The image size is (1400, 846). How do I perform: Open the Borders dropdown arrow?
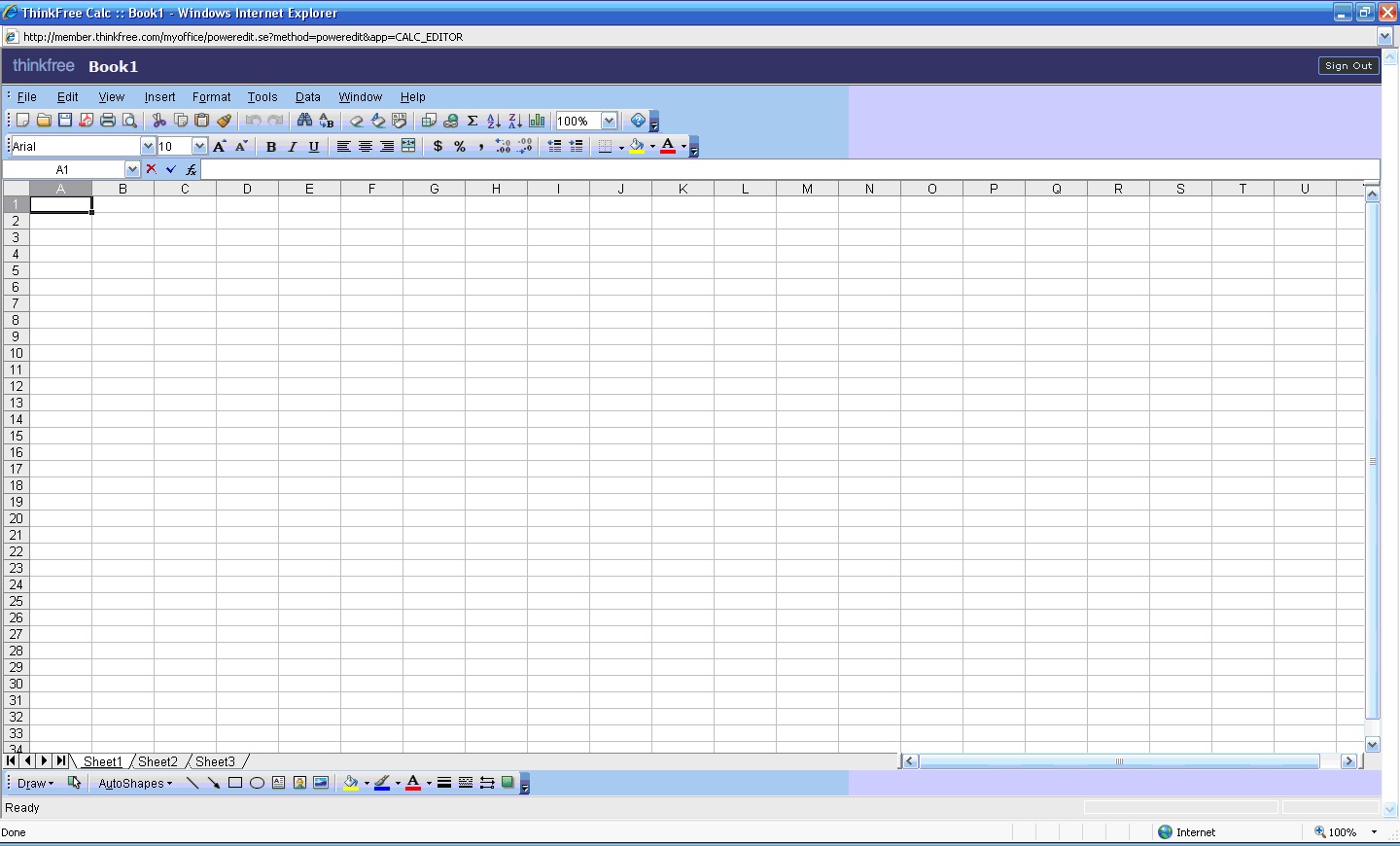[x=621, y=147]
